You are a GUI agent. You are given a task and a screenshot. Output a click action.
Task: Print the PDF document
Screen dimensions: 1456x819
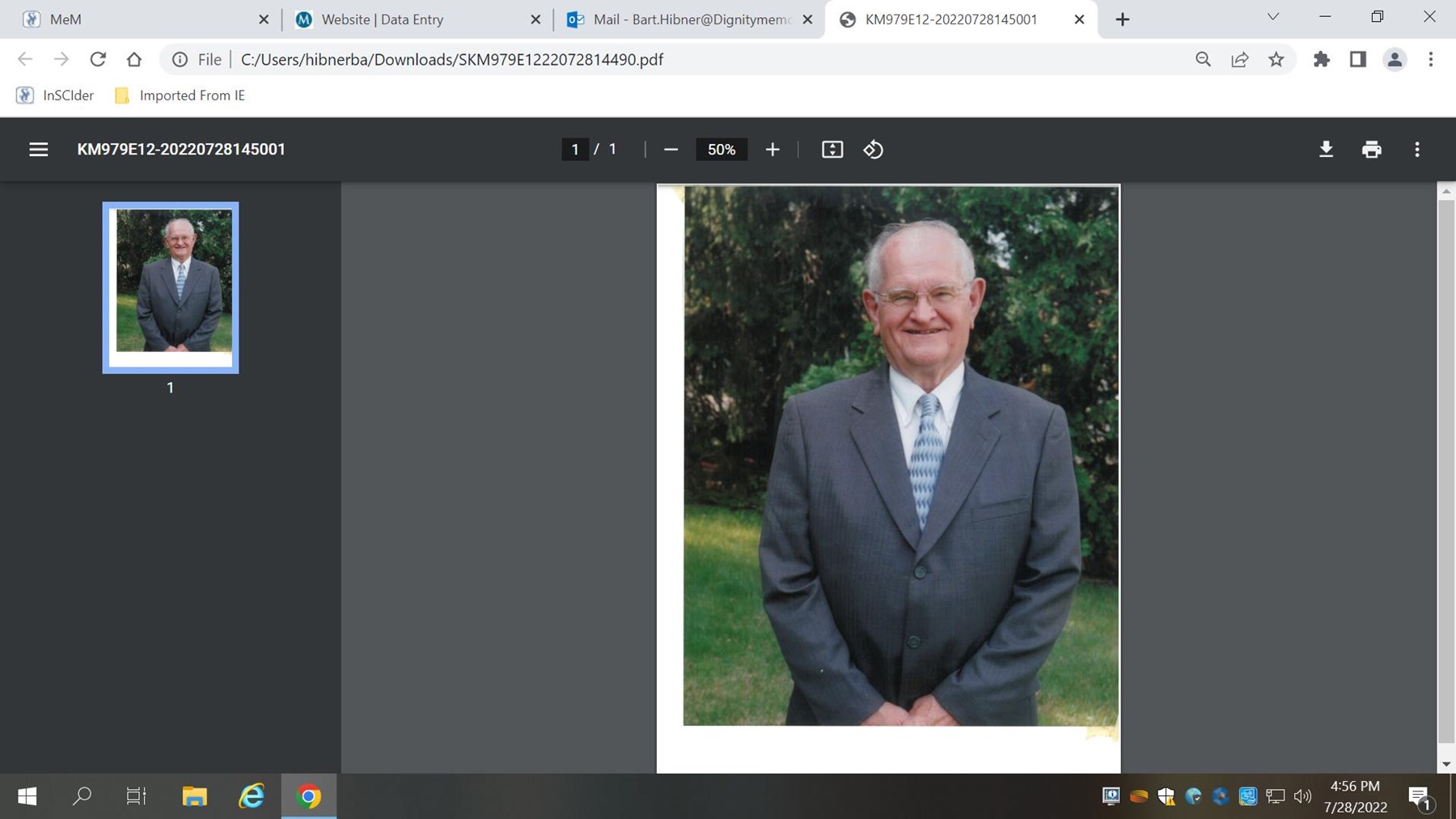click(1371, 150)
